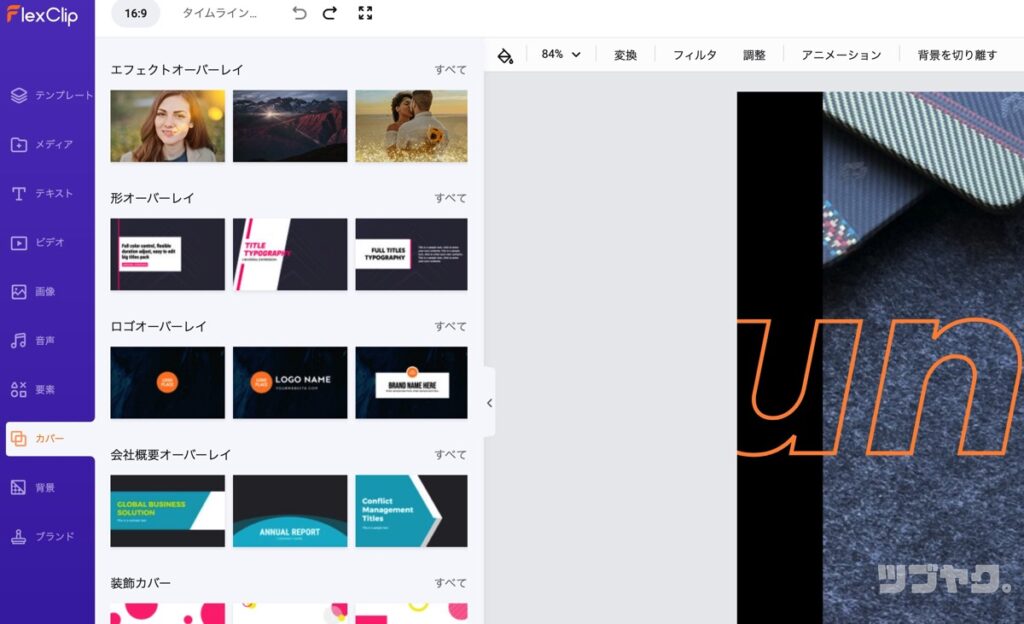Open the 変換 toolbar option

(x=625, y=55)
